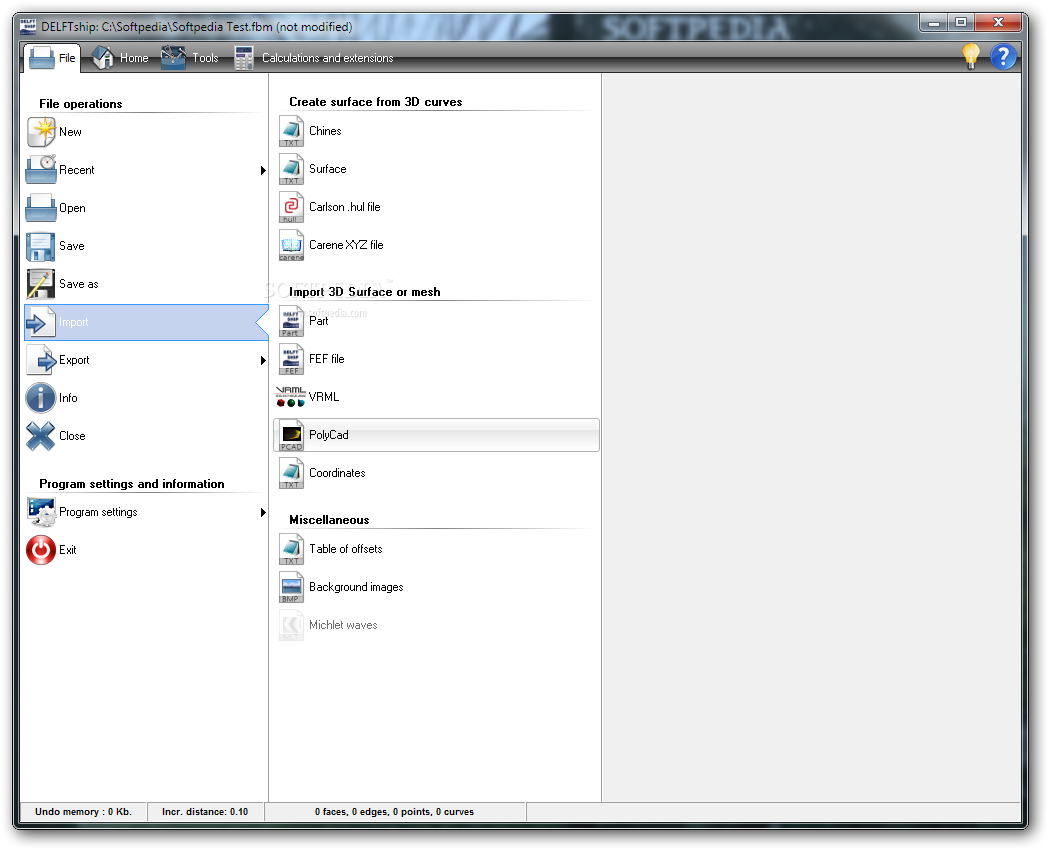
Task: Click the Surface TXT import icon
Action: [292, 169]
